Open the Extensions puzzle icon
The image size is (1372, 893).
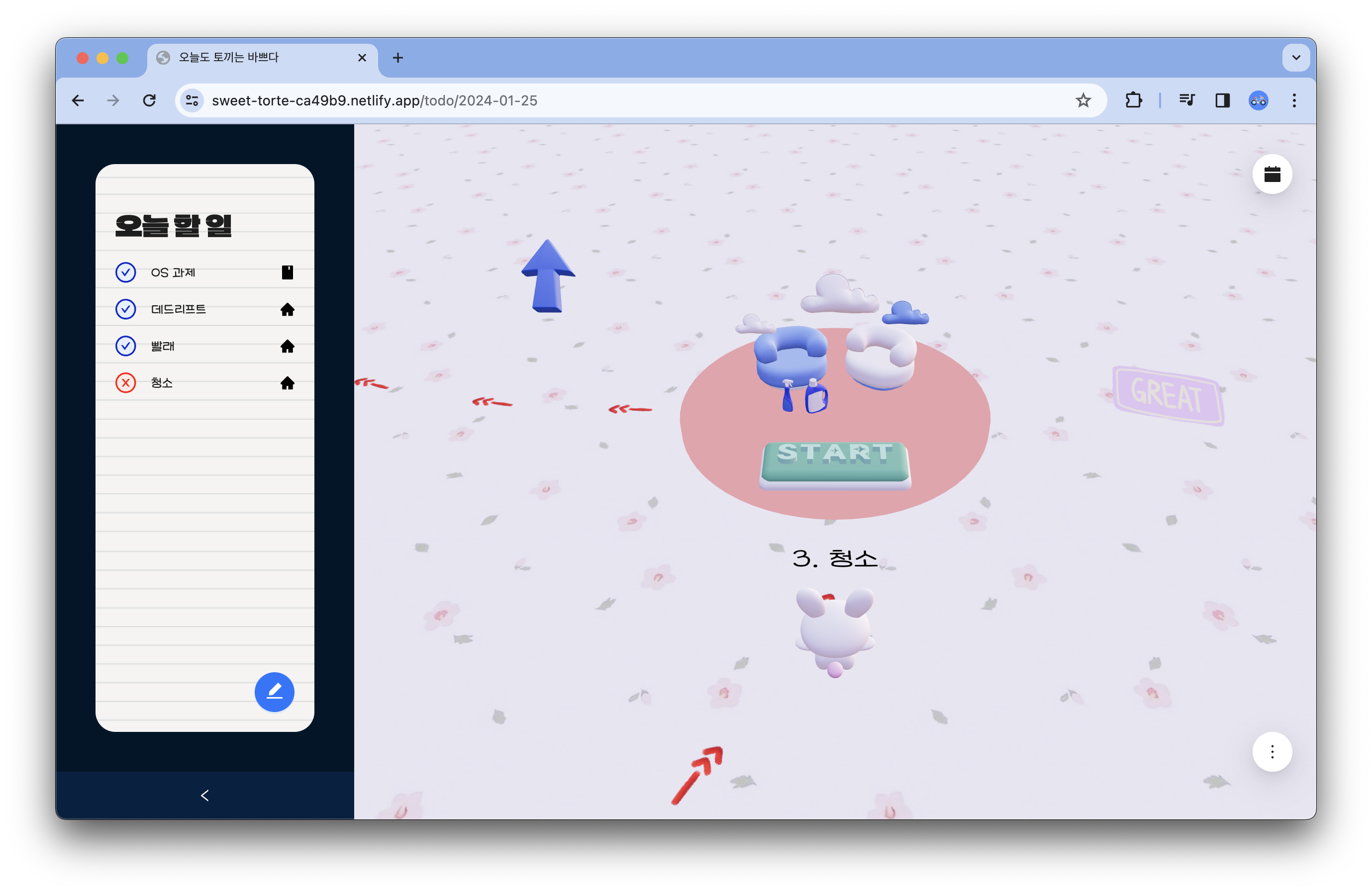click(1133, 100)
